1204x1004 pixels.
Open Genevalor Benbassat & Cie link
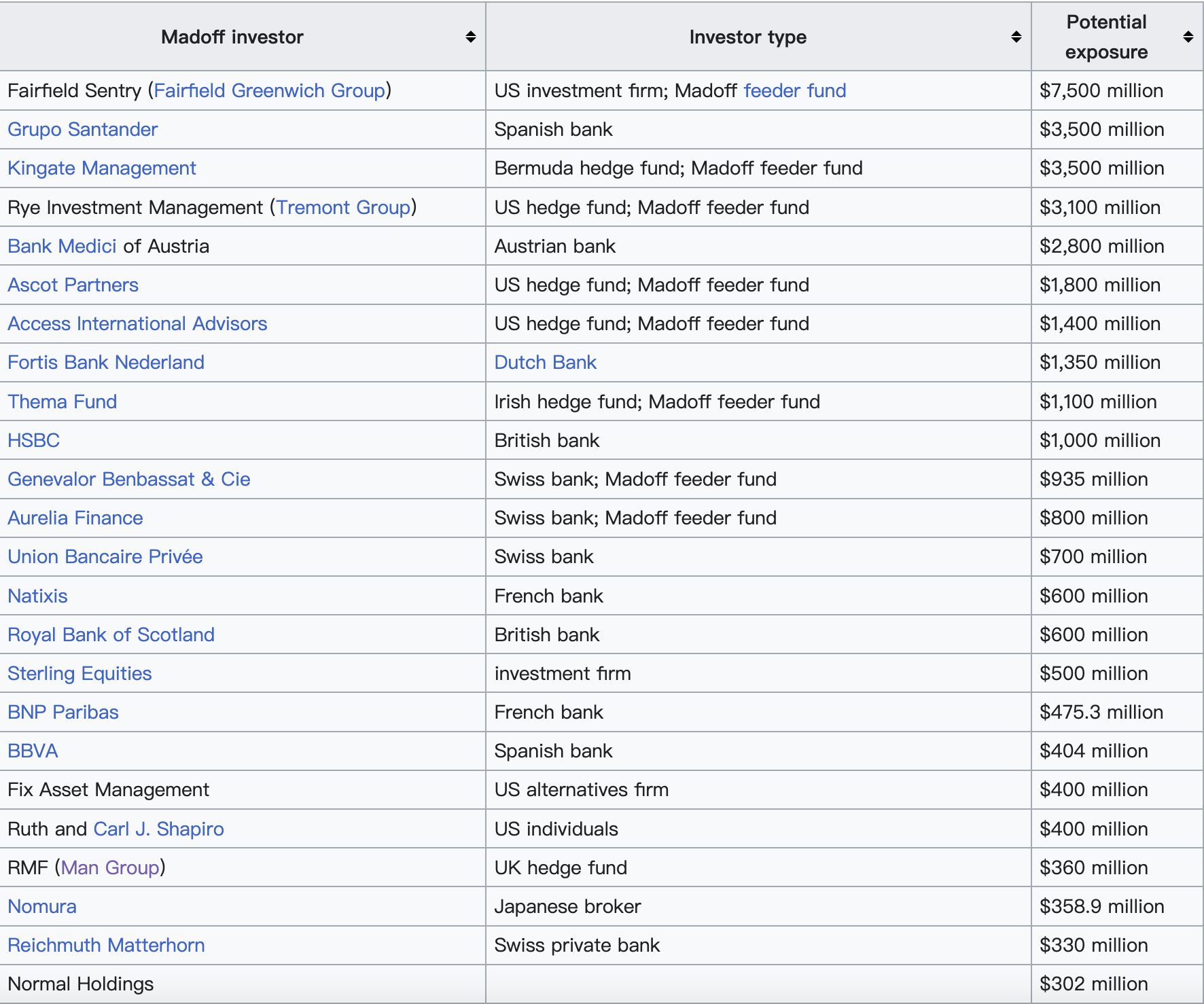click(x=129, y=479)
